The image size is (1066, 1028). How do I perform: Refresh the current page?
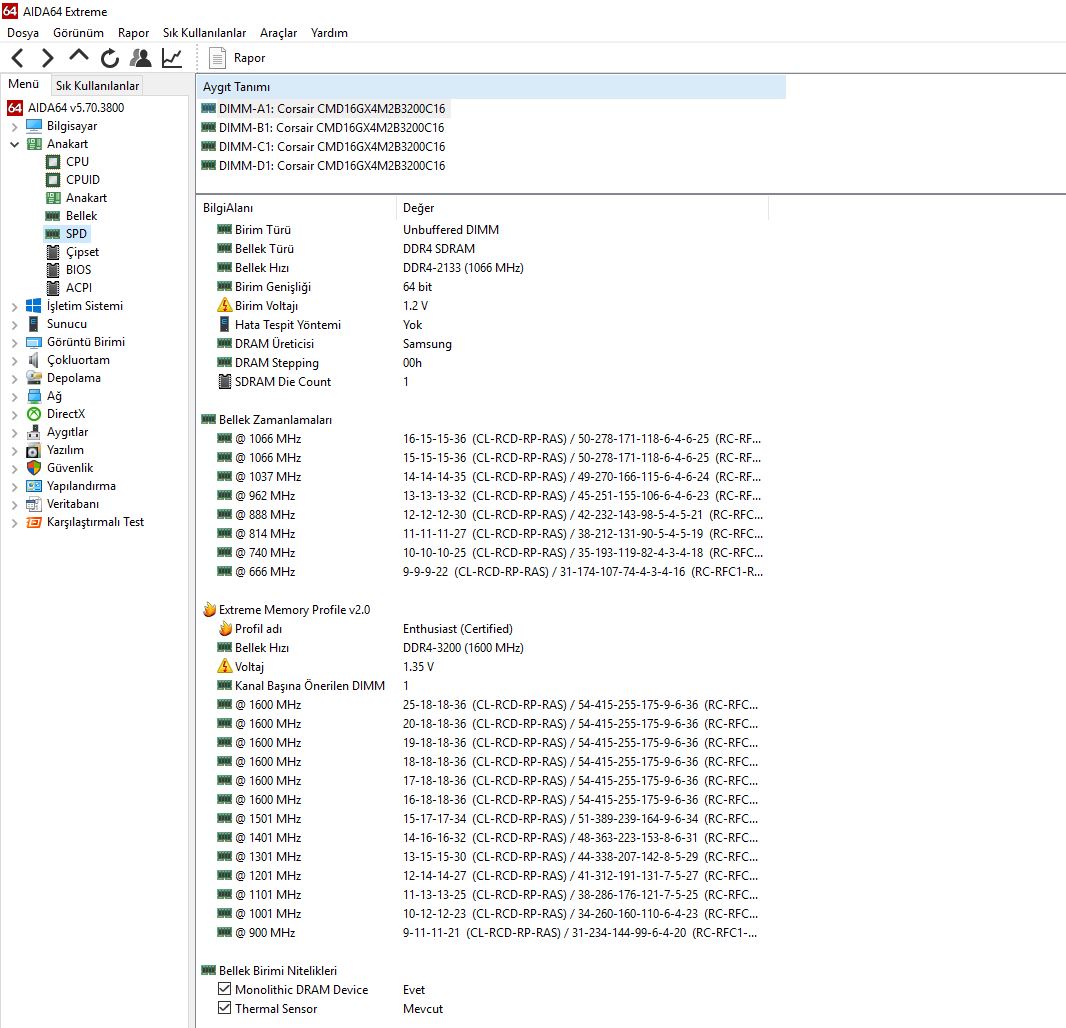pos(109,58)
